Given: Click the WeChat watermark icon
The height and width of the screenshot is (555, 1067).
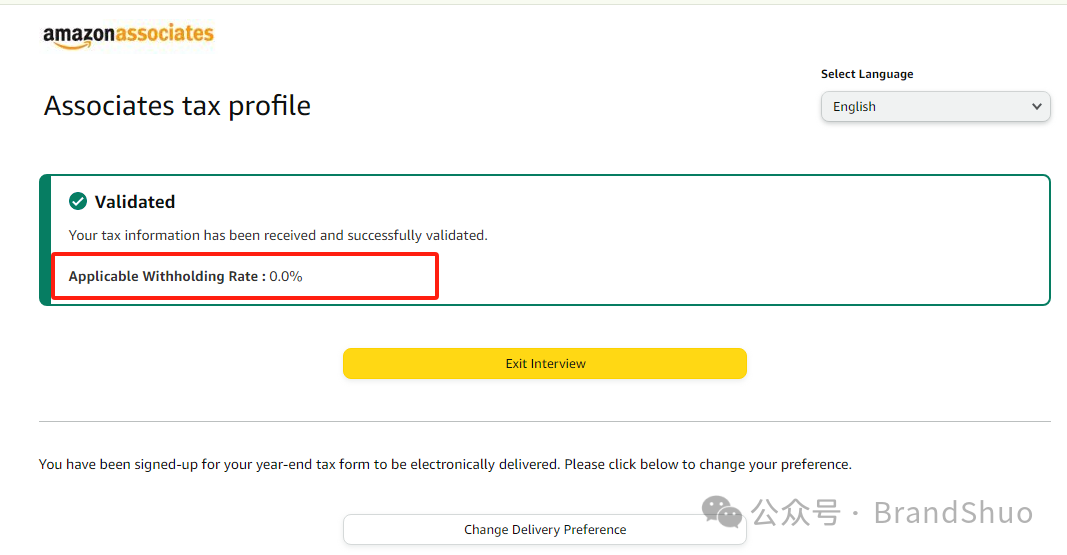Looking at the screenshot, I should [x=722, y=513].
